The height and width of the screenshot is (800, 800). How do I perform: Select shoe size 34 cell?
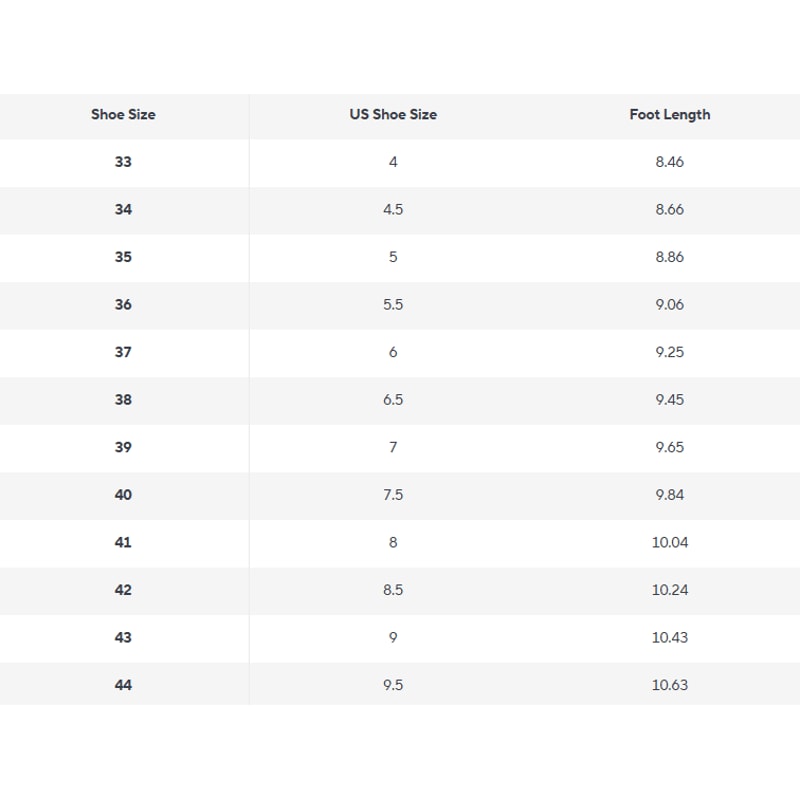123,210
